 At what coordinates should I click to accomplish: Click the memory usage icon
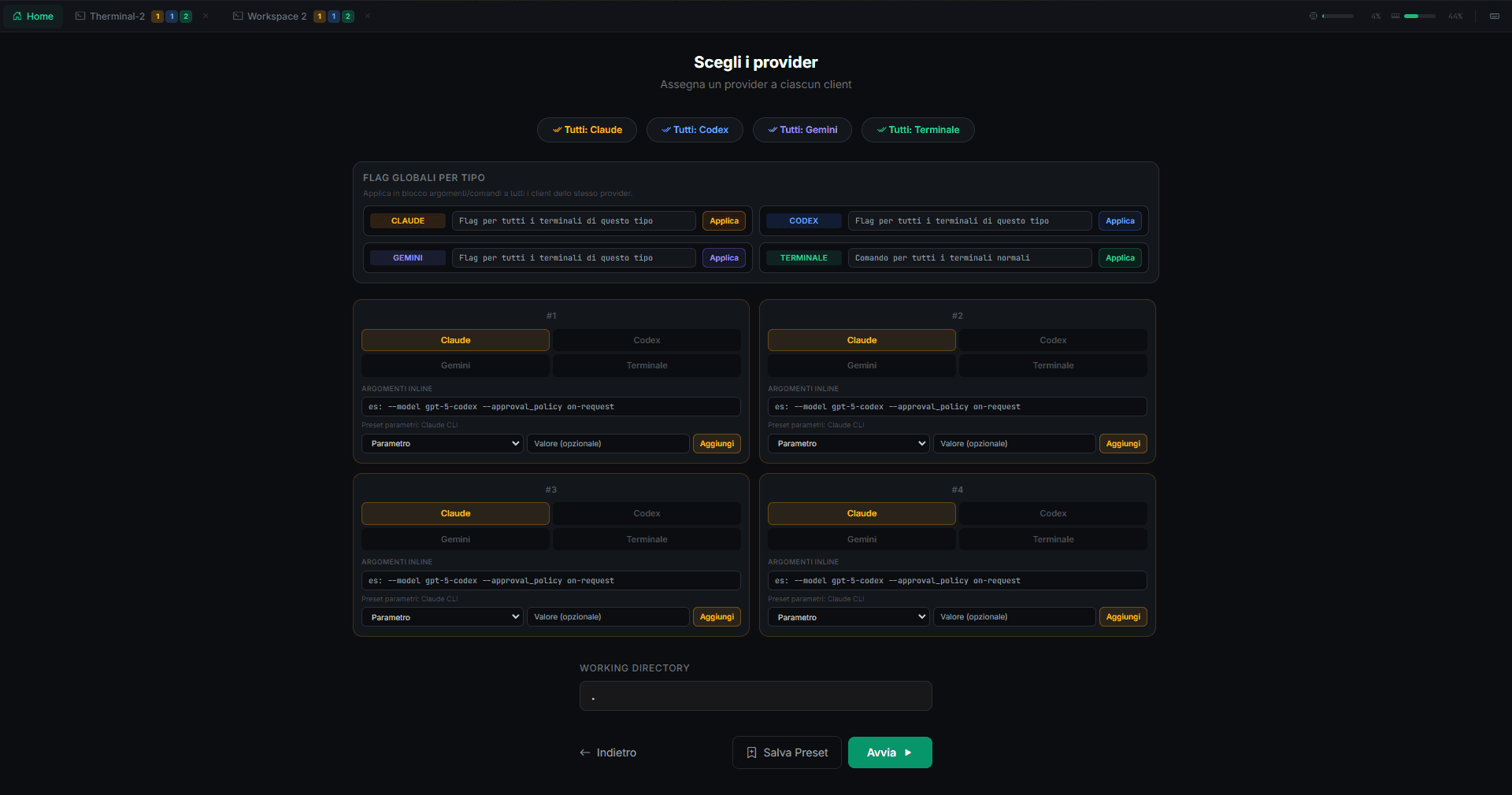pos(1395,17)
